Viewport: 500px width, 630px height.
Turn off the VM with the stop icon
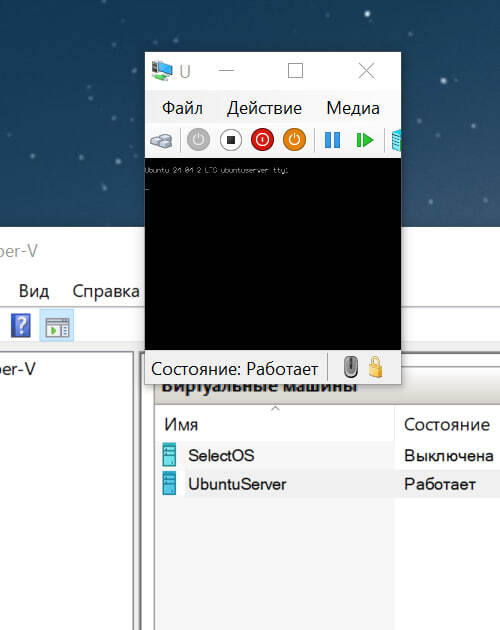coord(231,140)
